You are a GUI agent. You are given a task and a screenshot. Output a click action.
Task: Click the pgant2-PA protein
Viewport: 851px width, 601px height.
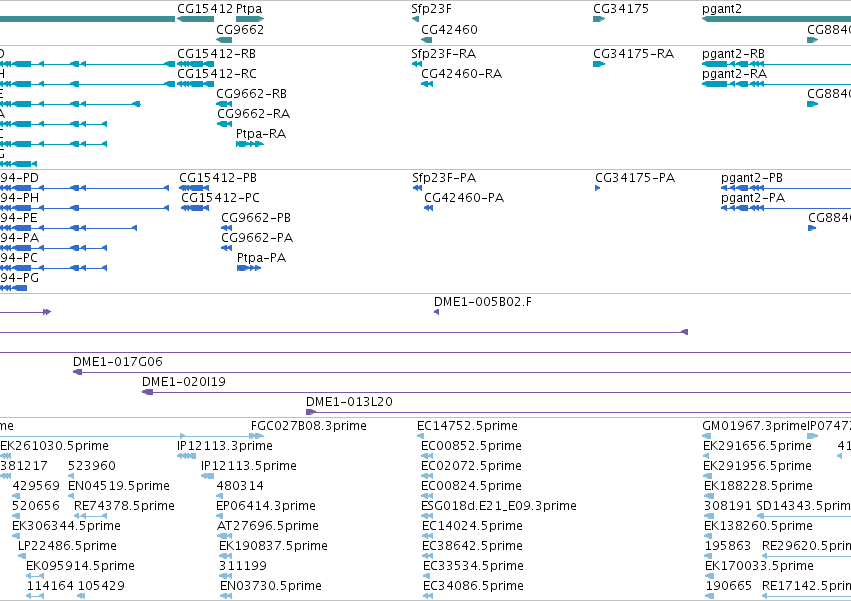pos(753,198)
